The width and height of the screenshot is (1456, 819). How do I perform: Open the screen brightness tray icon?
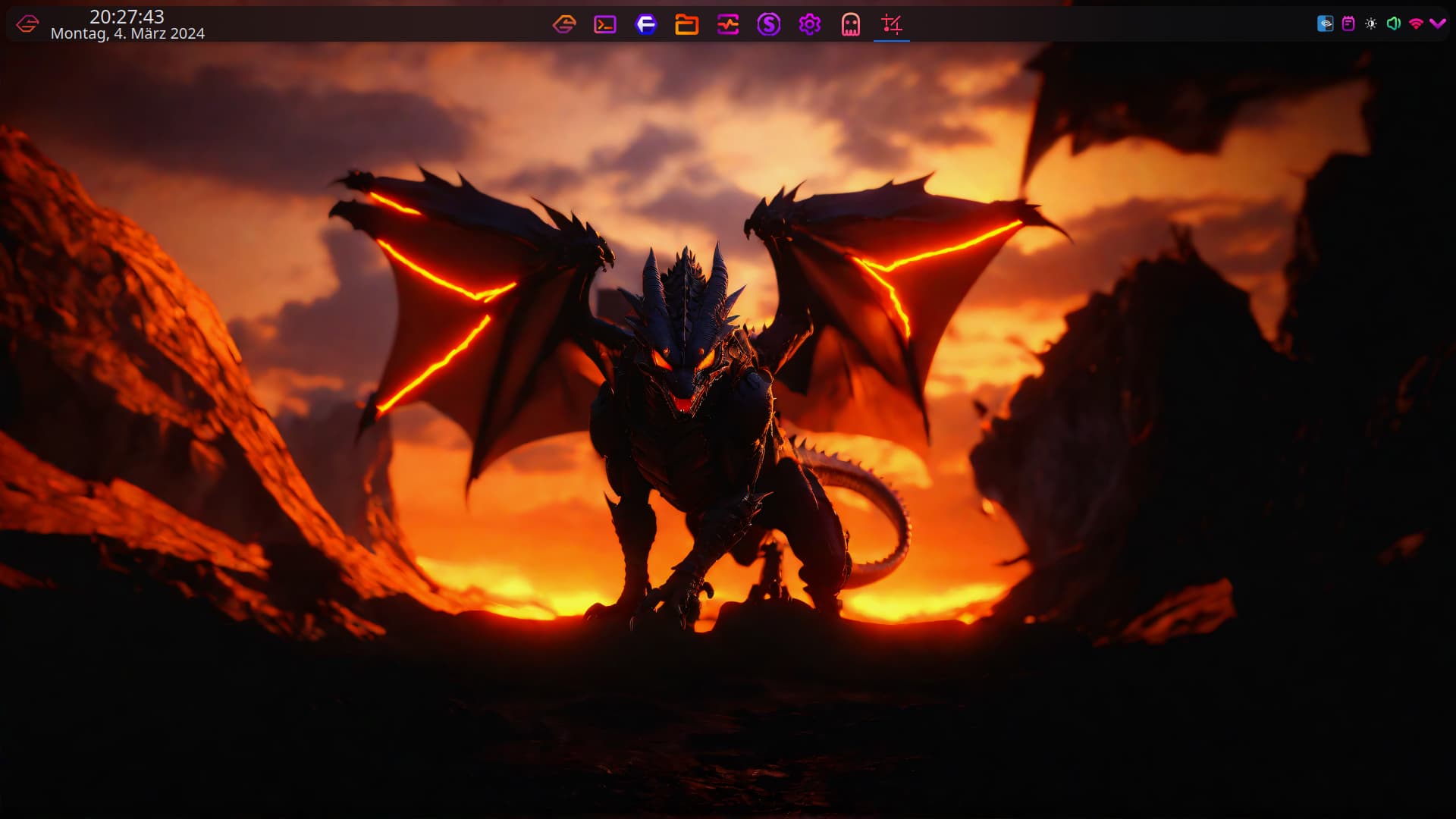pos(1371,24)
